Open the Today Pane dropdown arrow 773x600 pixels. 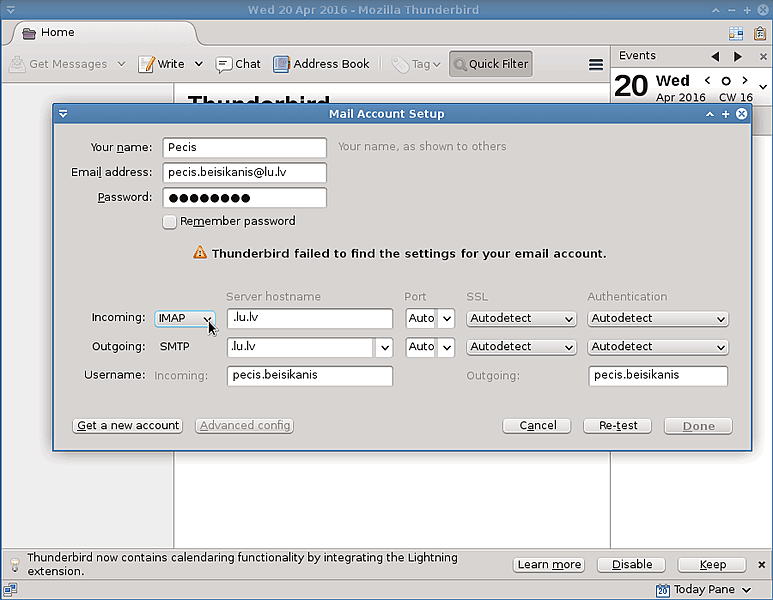pyautogui.click(x=746, y=590)
